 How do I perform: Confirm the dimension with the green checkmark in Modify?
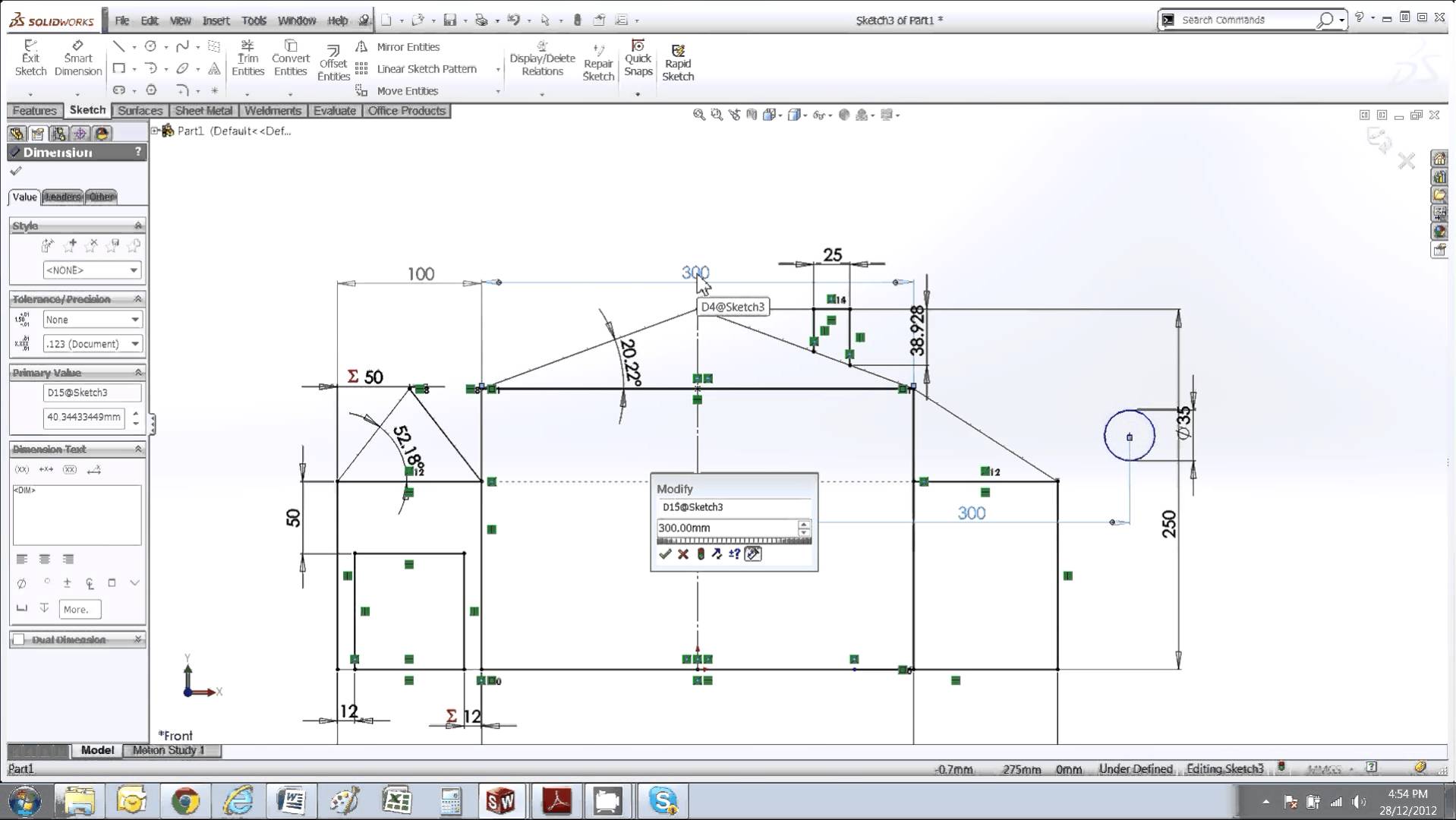(666, 554)
